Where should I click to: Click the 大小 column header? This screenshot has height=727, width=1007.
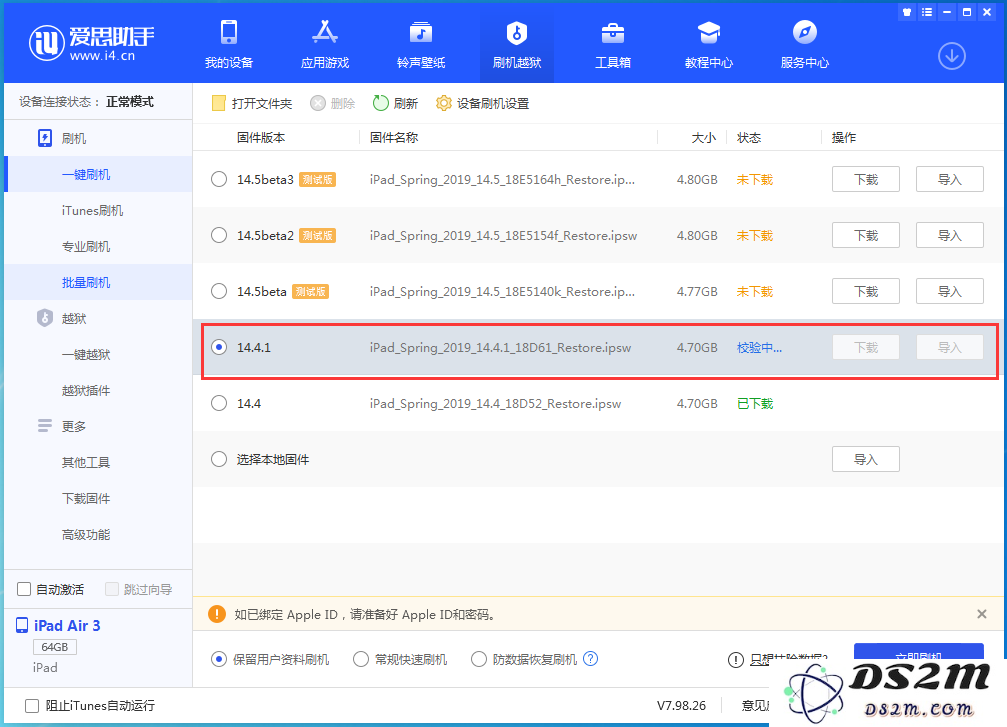point(703,137)
